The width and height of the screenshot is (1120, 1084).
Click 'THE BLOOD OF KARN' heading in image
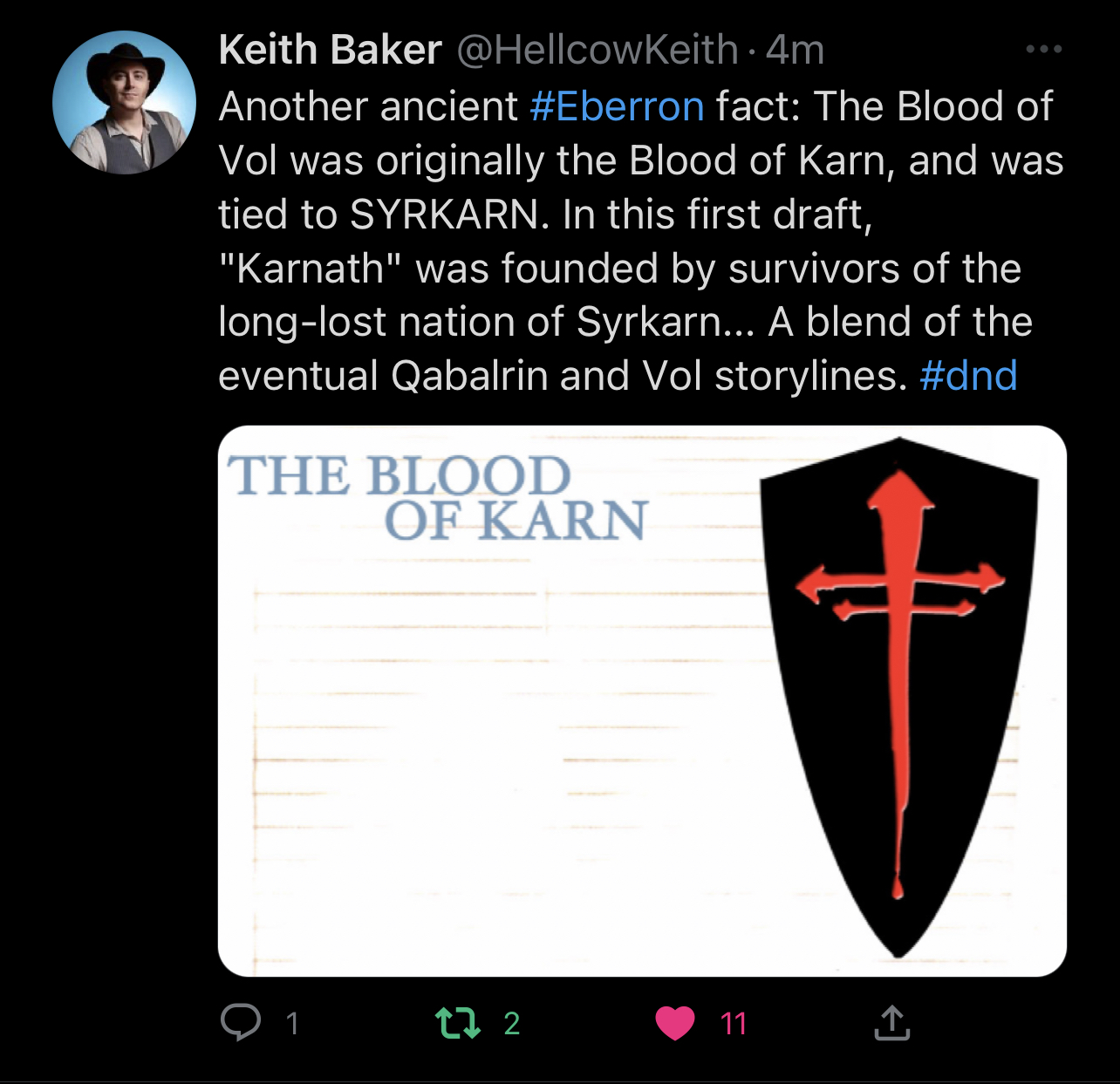click(x=436, y=499)
